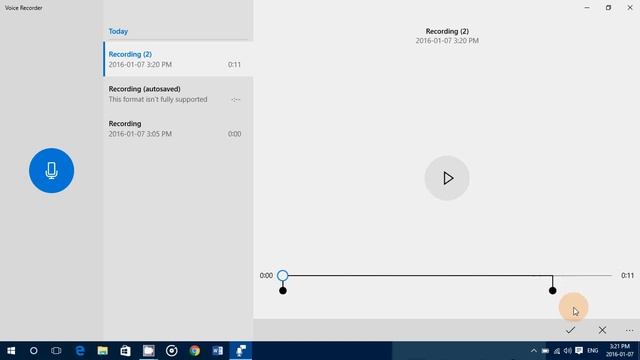Open the Windows Store taskbar icon
The width and height of the screenshot is (640, 360).
point(125,351)
